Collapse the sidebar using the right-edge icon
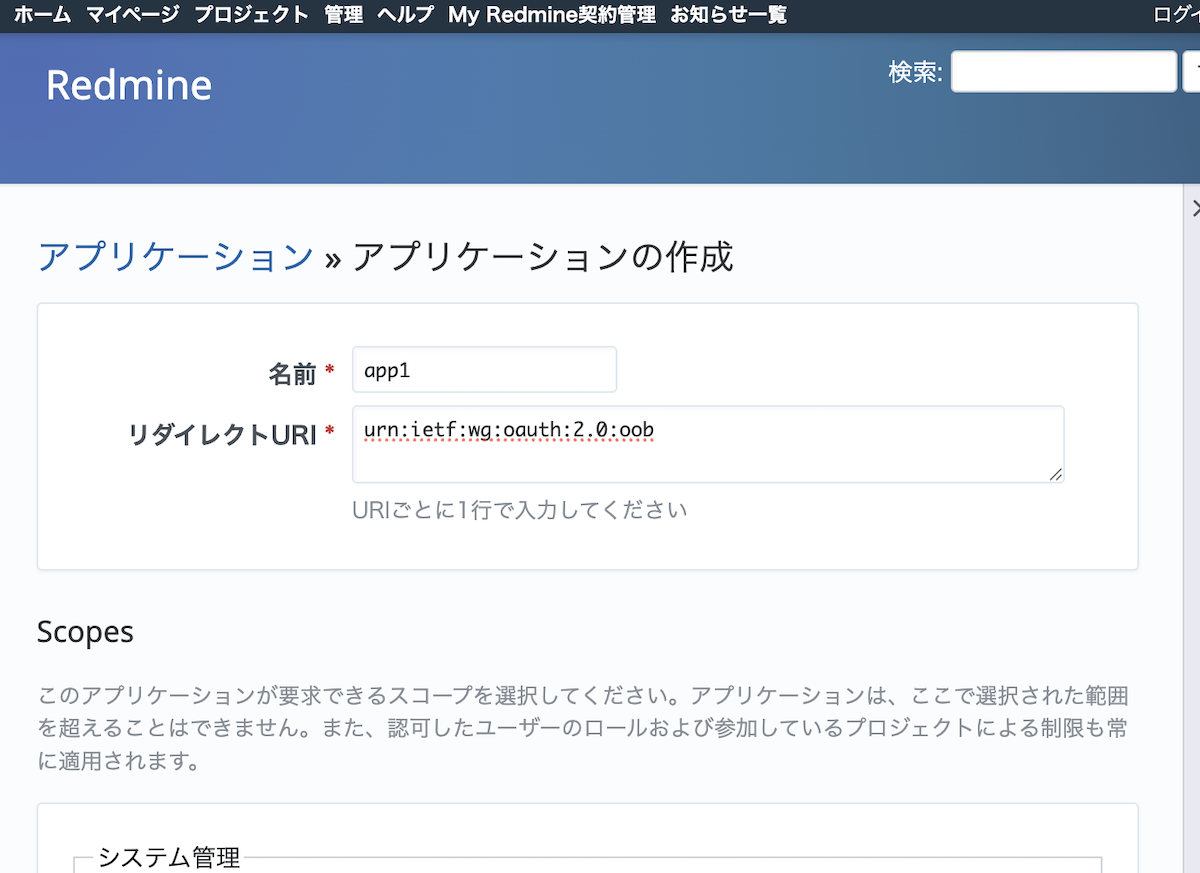The height and width of the screenshot is (873, 1200). 1195,208
